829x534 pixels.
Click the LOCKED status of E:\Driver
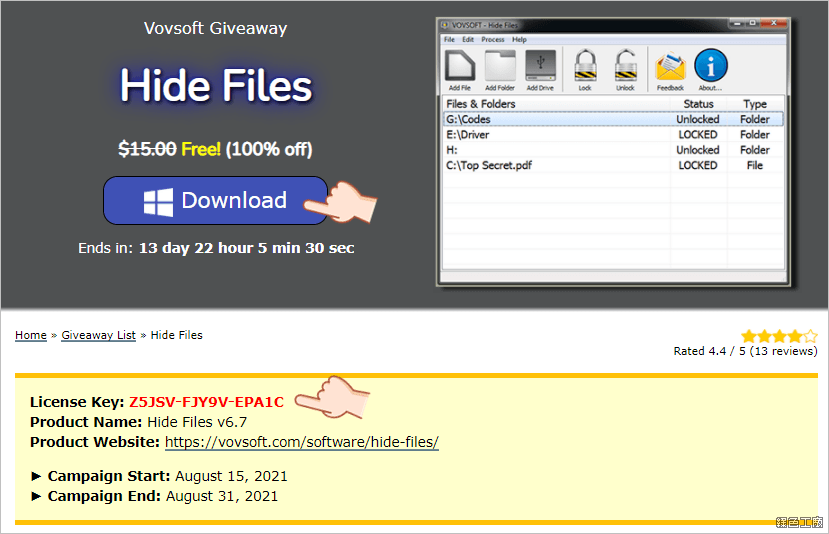tap(698, 135)
